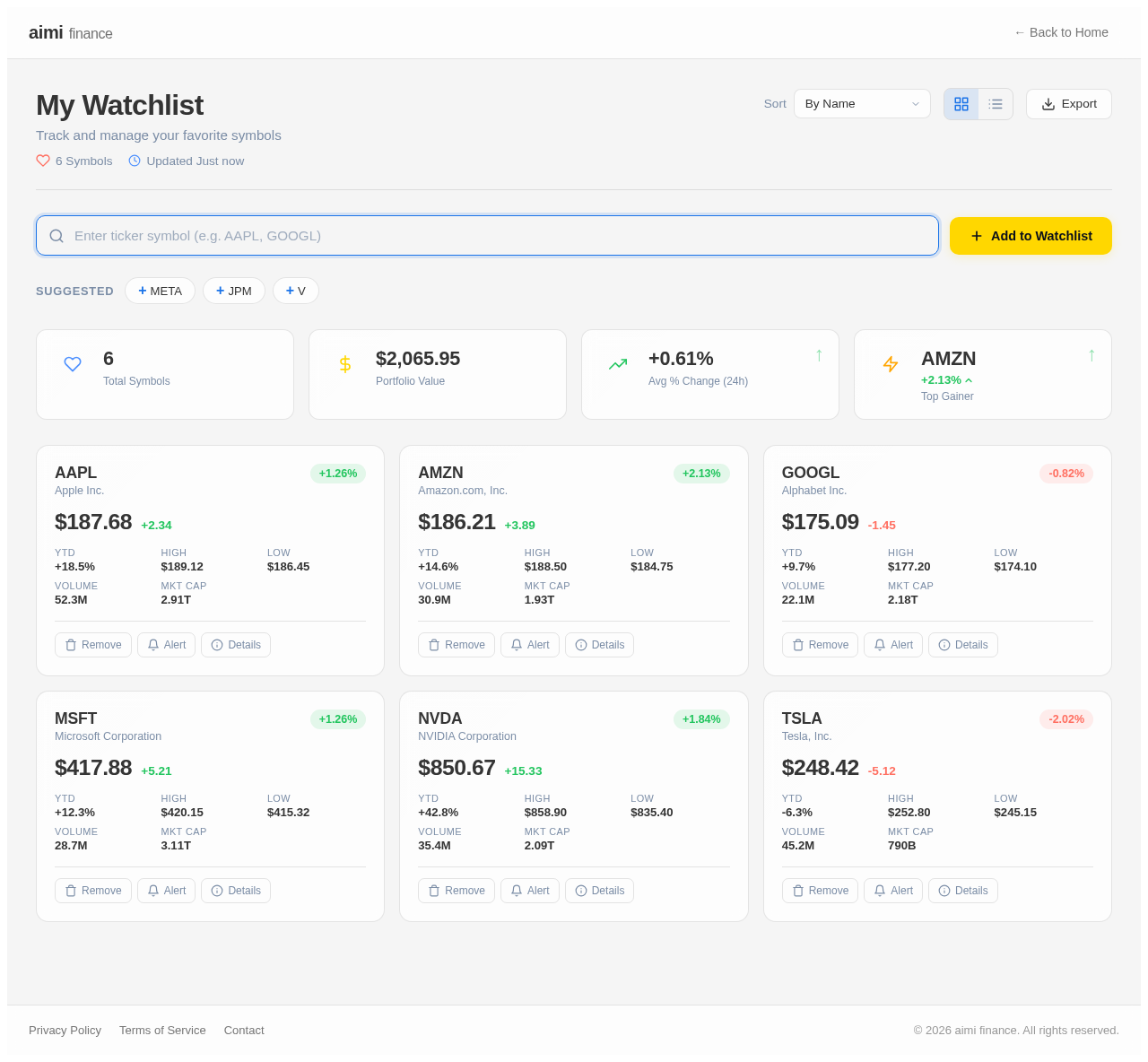Open the Privacy Policy link

point(65,1031)
